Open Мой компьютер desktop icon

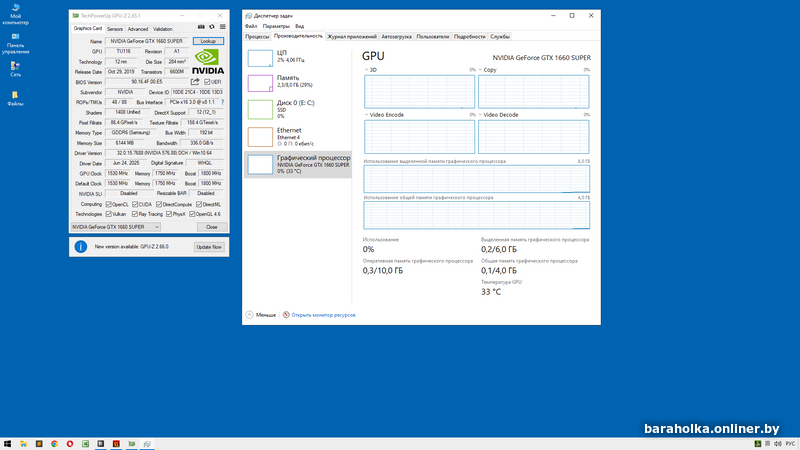coord(15,14)
